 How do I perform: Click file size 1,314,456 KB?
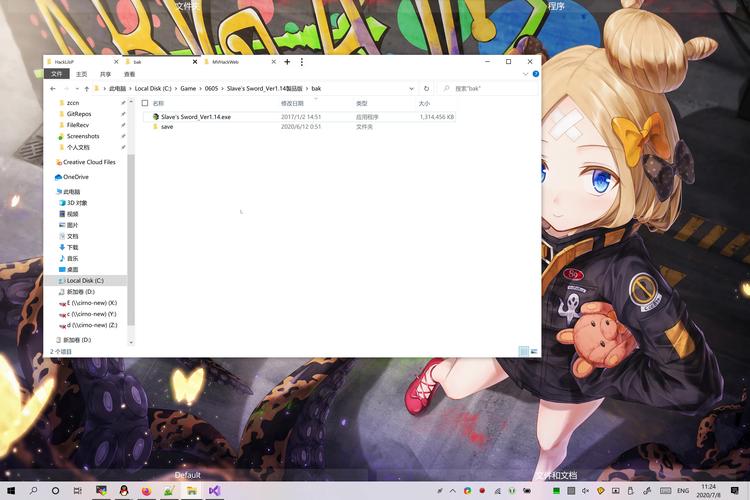437,117
